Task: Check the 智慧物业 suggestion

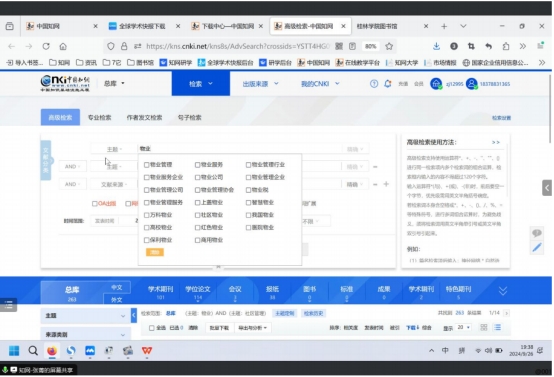Action: tap(248, 202)
